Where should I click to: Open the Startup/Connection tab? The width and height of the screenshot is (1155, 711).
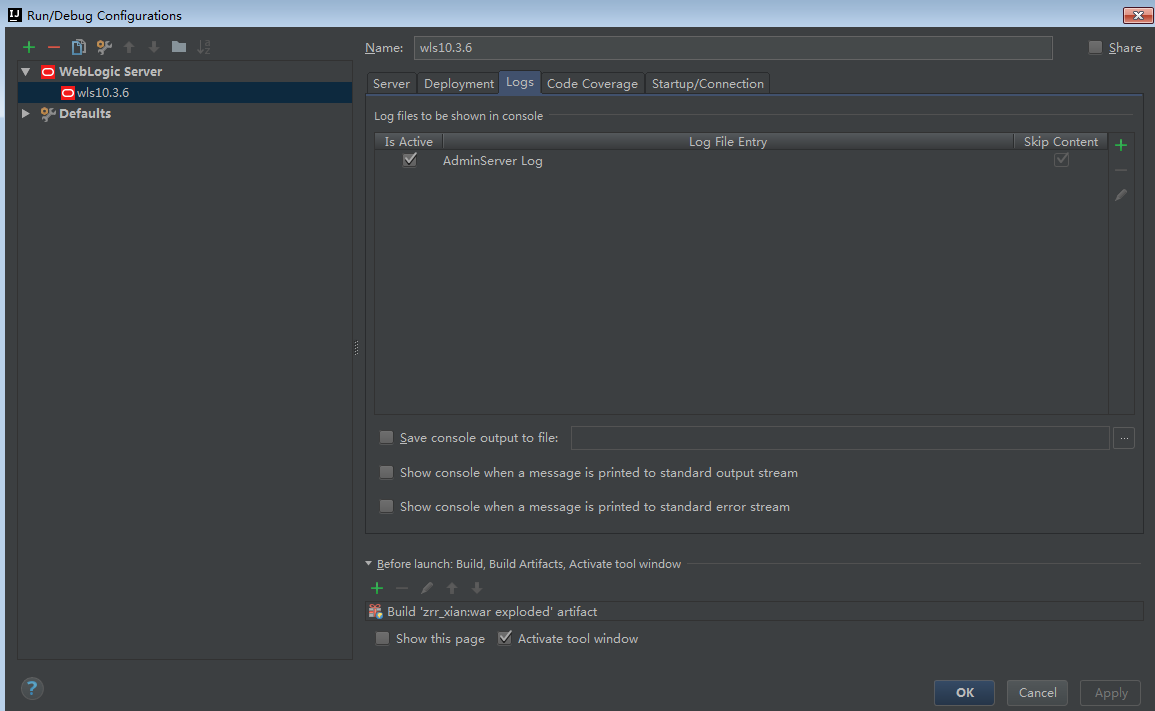[x=708, y=83]
